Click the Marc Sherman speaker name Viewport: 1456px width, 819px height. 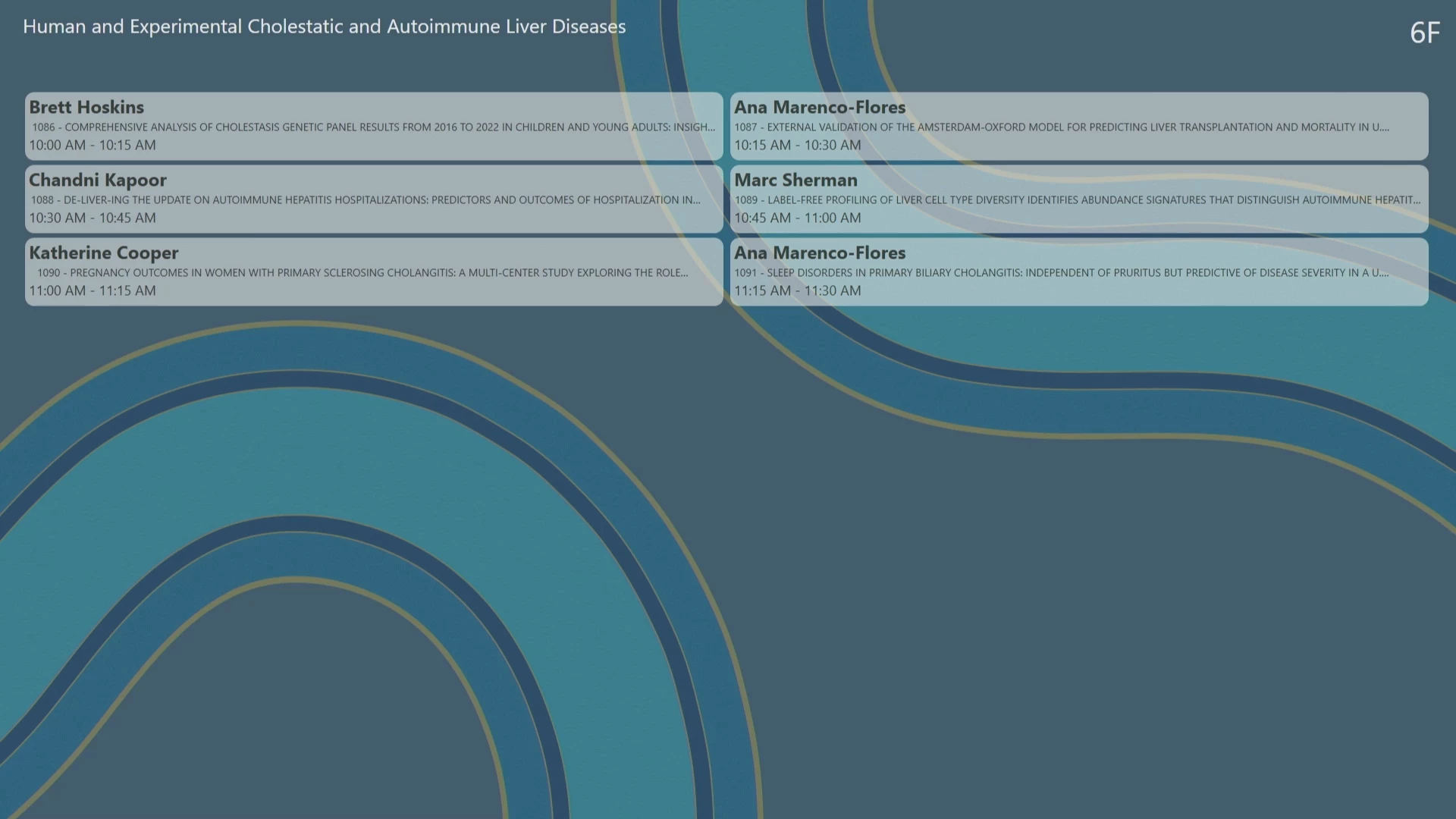pos(795,180)
